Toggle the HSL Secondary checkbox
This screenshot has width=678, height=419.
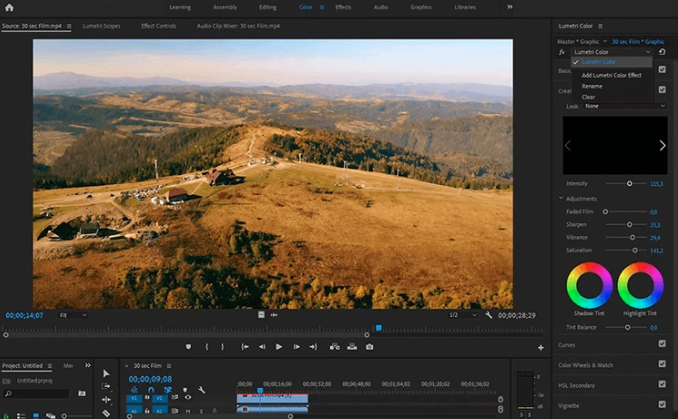pyautogui.click(x=662, y=383)
